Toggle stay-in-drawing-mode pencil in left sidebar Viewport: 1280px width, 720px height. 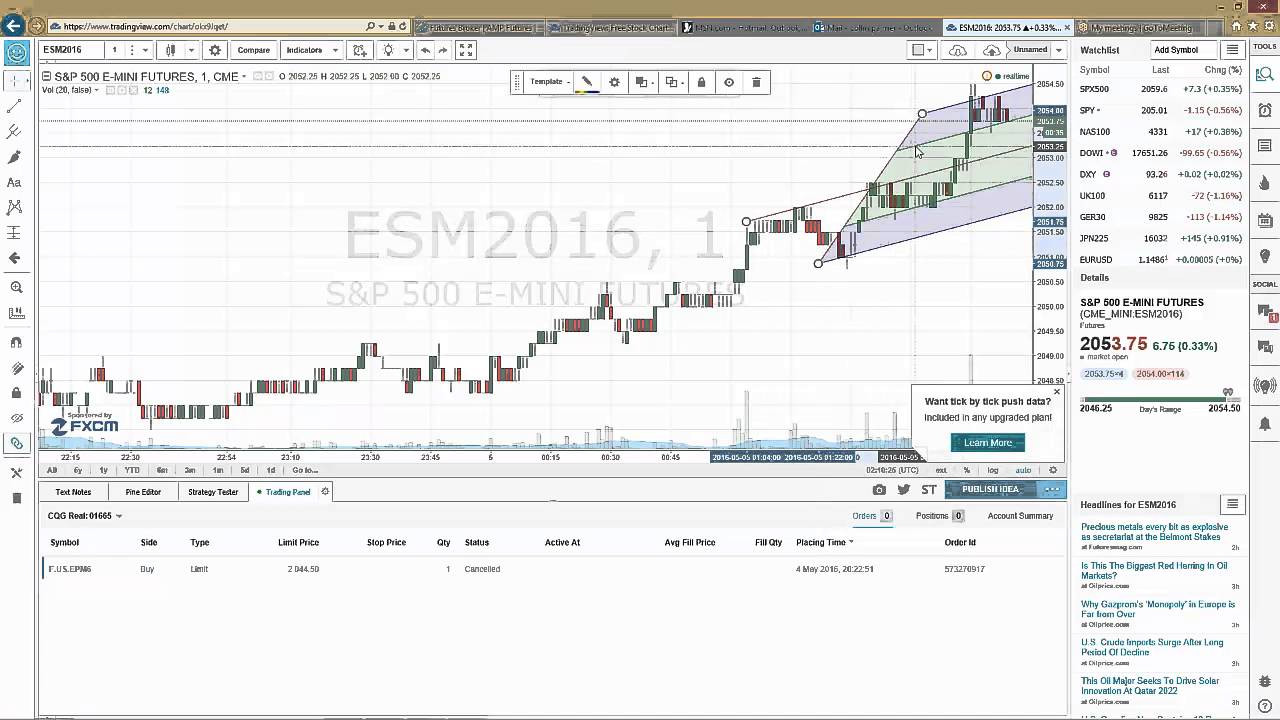[x=15, y=368]
